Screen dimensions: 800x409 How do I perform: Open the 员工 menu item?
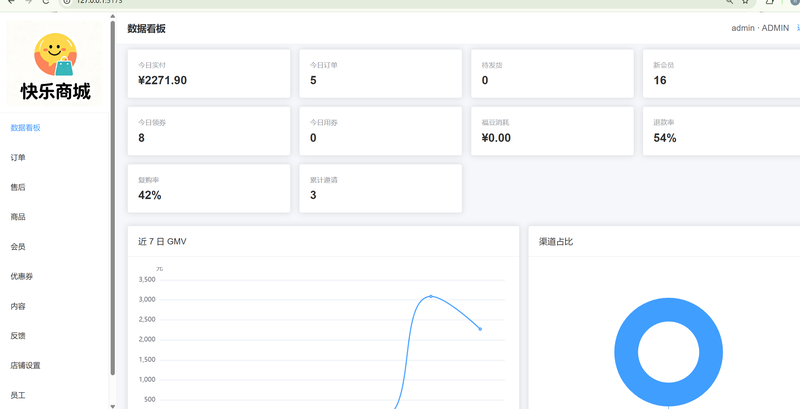(x=18, y=395)
